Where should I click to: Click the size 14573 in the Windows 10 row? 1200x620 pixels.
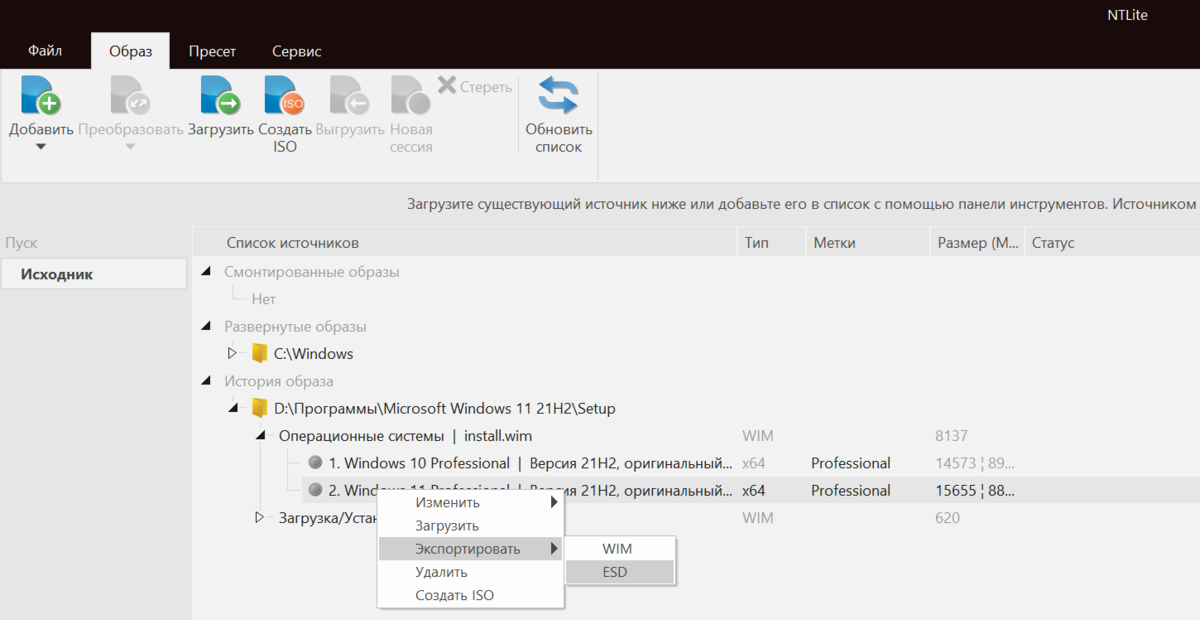956,463
